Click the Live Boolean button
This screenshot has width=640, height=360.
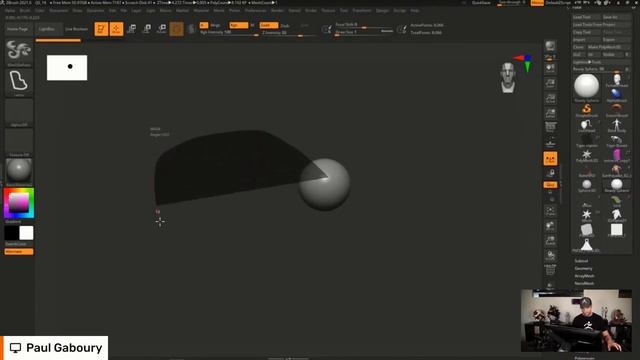(76, 29)
